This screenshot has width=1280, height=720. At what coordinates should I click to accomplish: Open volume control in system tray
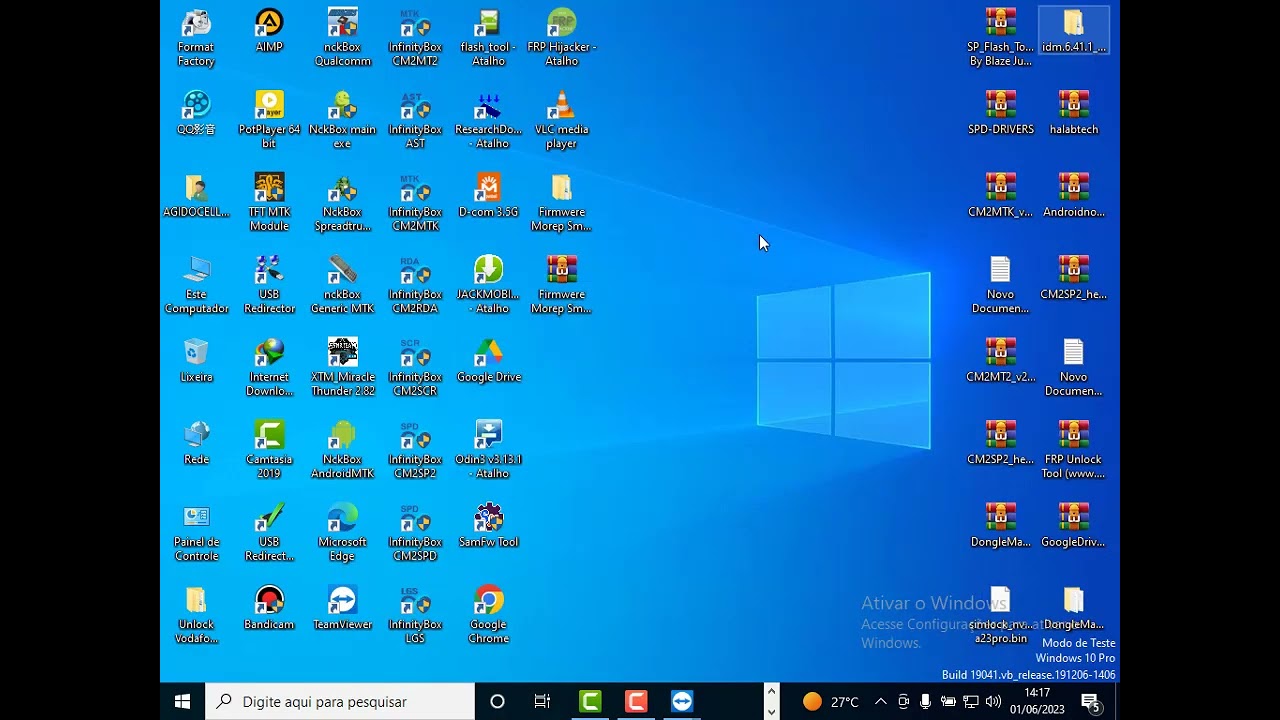[993, 702]
